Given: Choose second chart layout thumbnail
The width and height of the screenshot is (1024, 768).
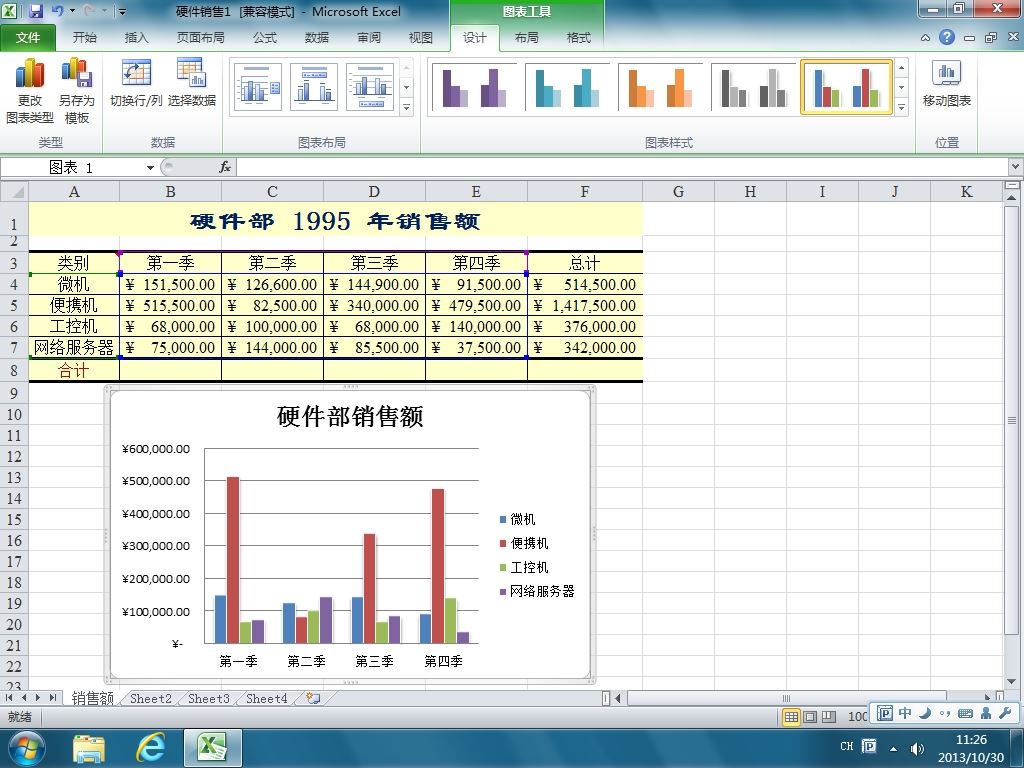Looking at the screenshot, I should click(x=313, y=87).
